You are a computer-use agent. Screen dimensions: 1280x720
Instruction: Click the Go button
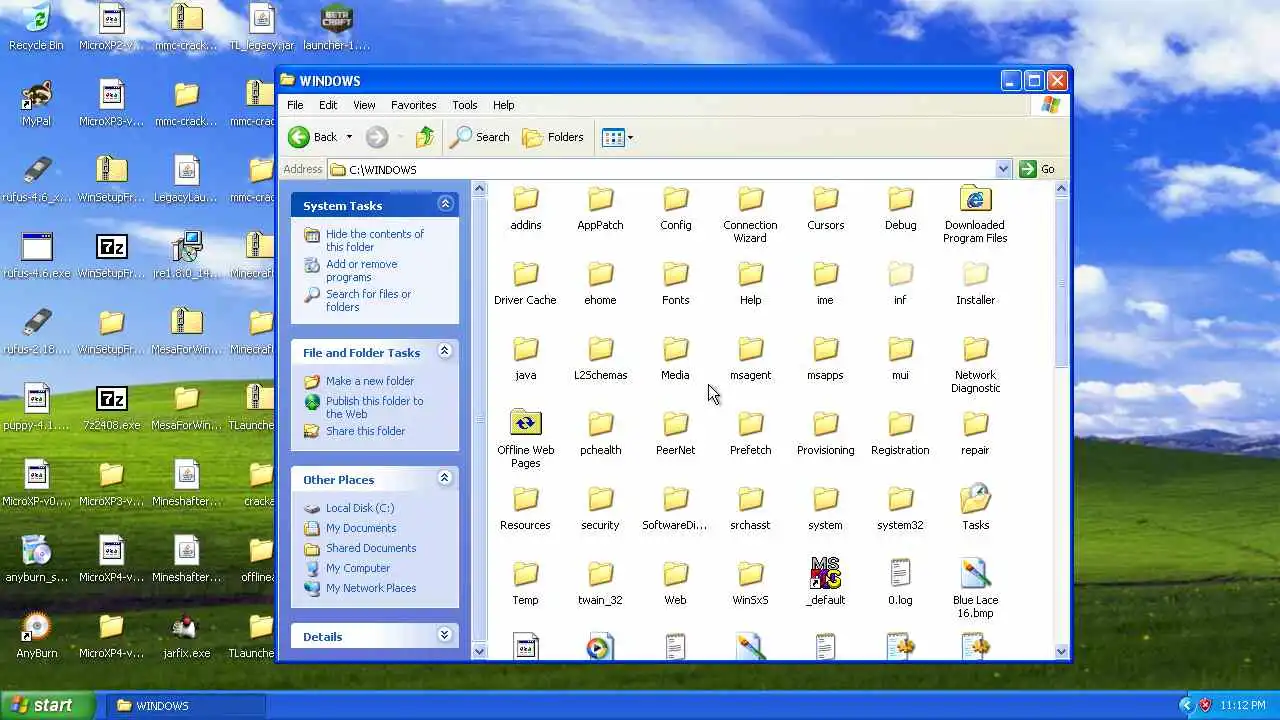(x=1037, y=169)
